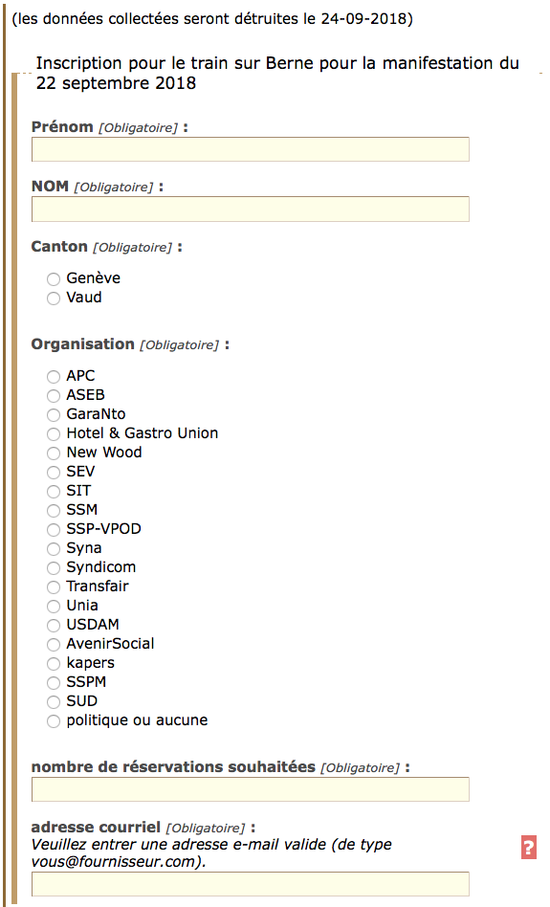The width and height of the screenshot is (550, 907).
Task: Select the New Wood option
Action: point(53,454)
